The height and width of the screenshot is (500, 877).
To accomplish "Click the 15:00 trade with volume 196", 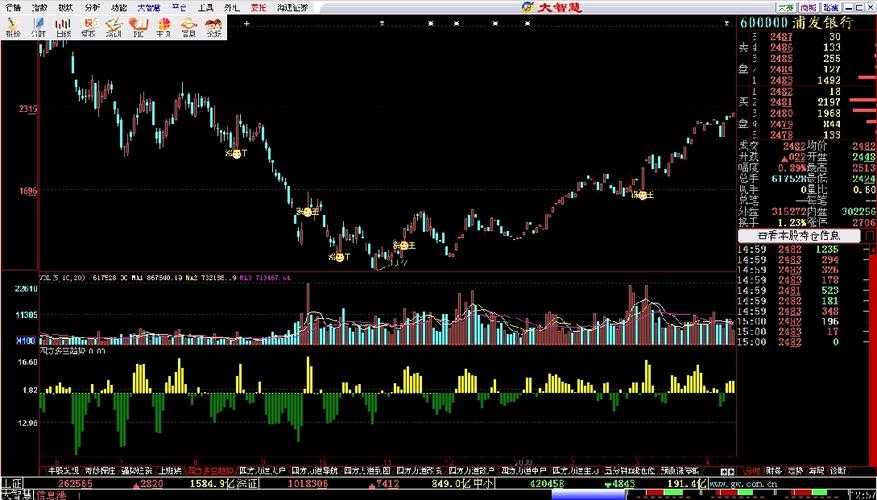I will coord(789,322).
